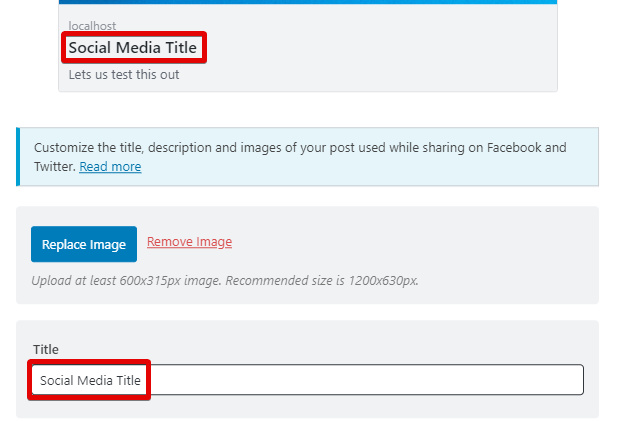The width and height of the screenshot is (617, 421).
Task: Focus the Title input field
Action: pyautogui.click(x=360, y=380)
